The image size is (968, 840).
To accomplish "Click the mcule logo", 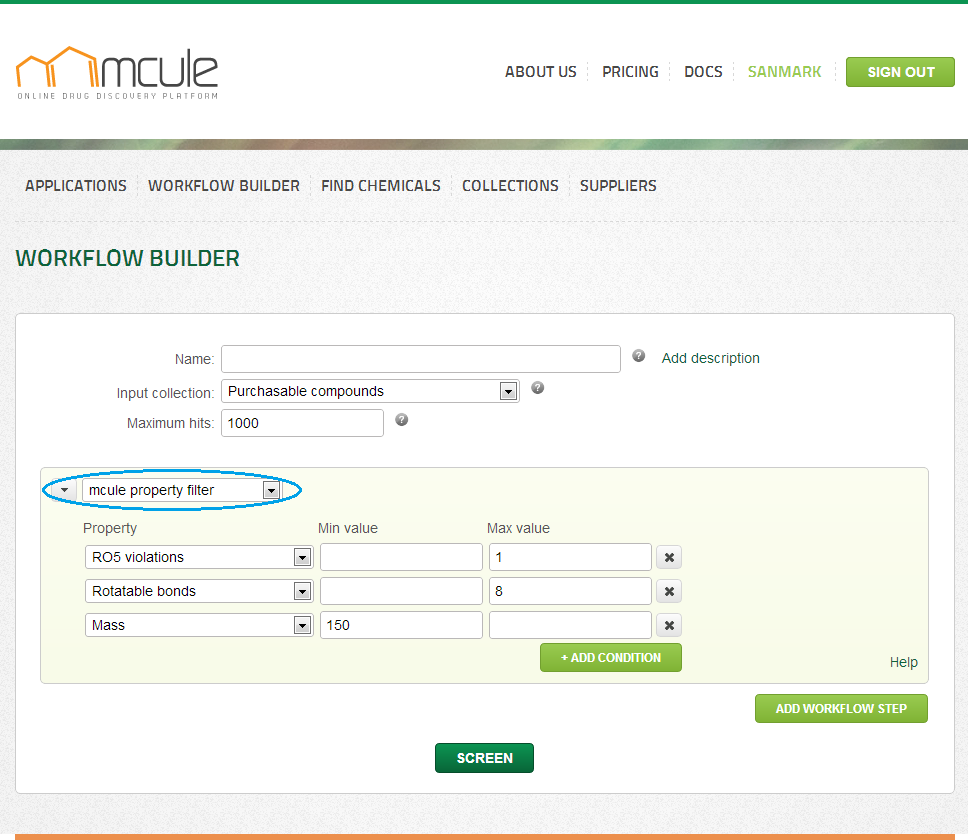I will (x=117, y=72).
